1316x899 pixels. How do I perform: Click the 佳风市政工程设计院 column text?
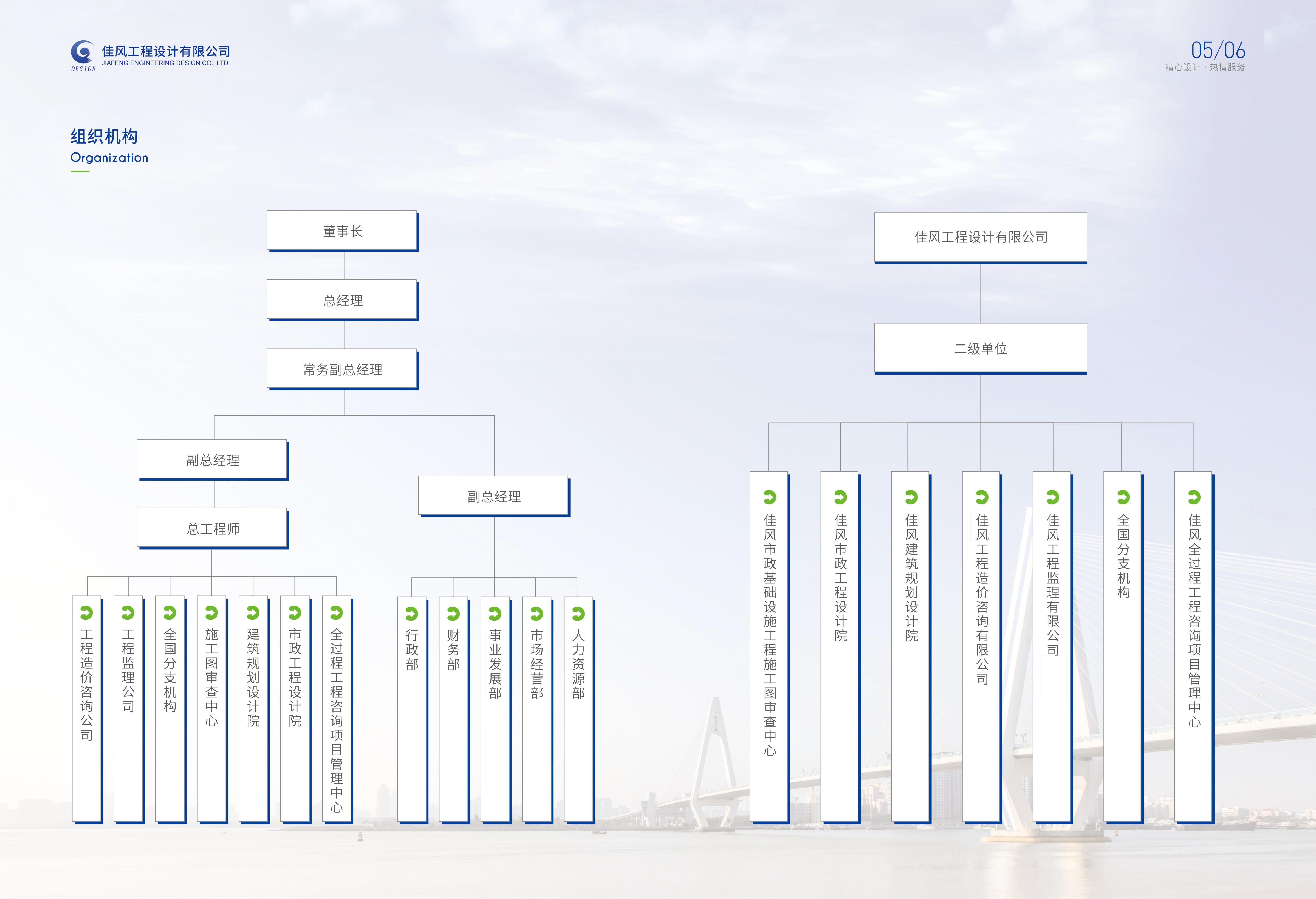(x=840, y=578)
